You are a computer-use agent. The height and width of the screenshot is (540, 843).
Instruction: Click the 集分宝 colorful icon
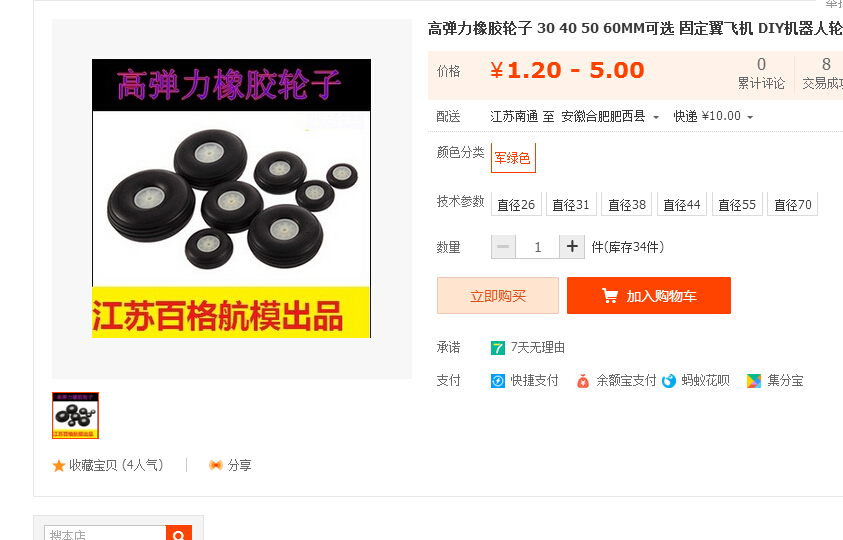click(754, 381)
